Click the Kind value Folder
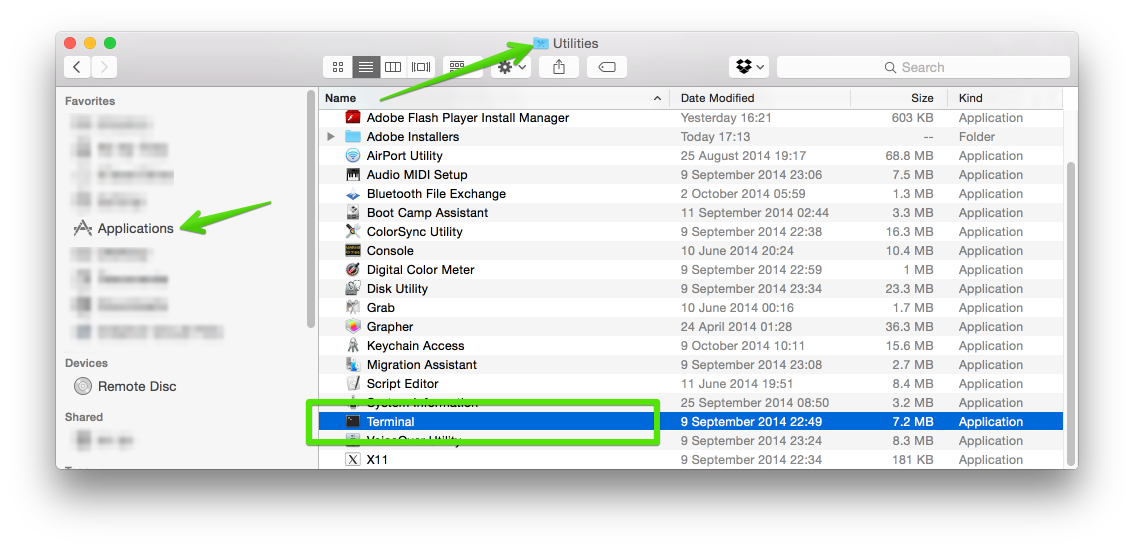This screenshot has width=1134, height=549. coord(976,137)
